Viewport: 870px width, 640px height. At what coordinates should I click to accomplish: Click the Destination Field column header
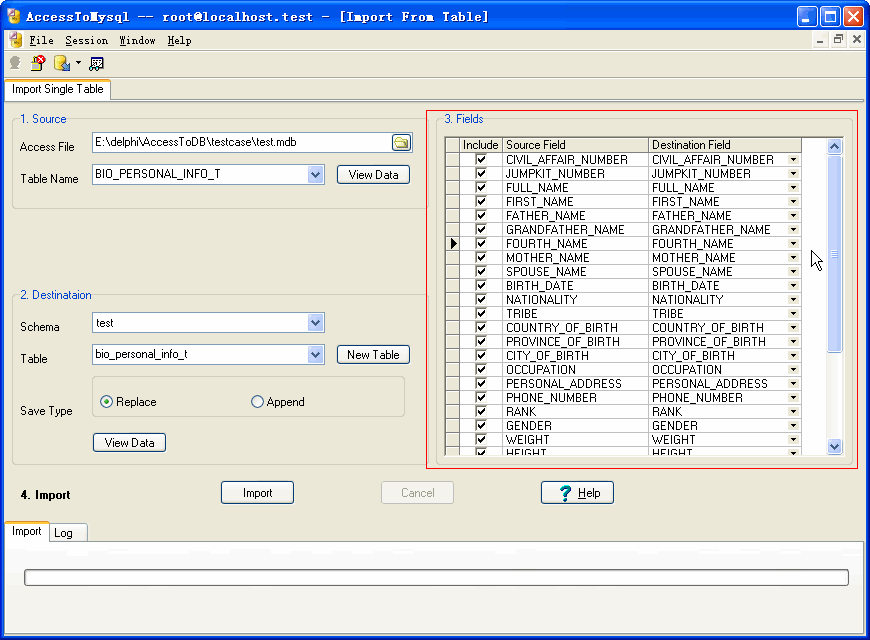coord(725,145)
